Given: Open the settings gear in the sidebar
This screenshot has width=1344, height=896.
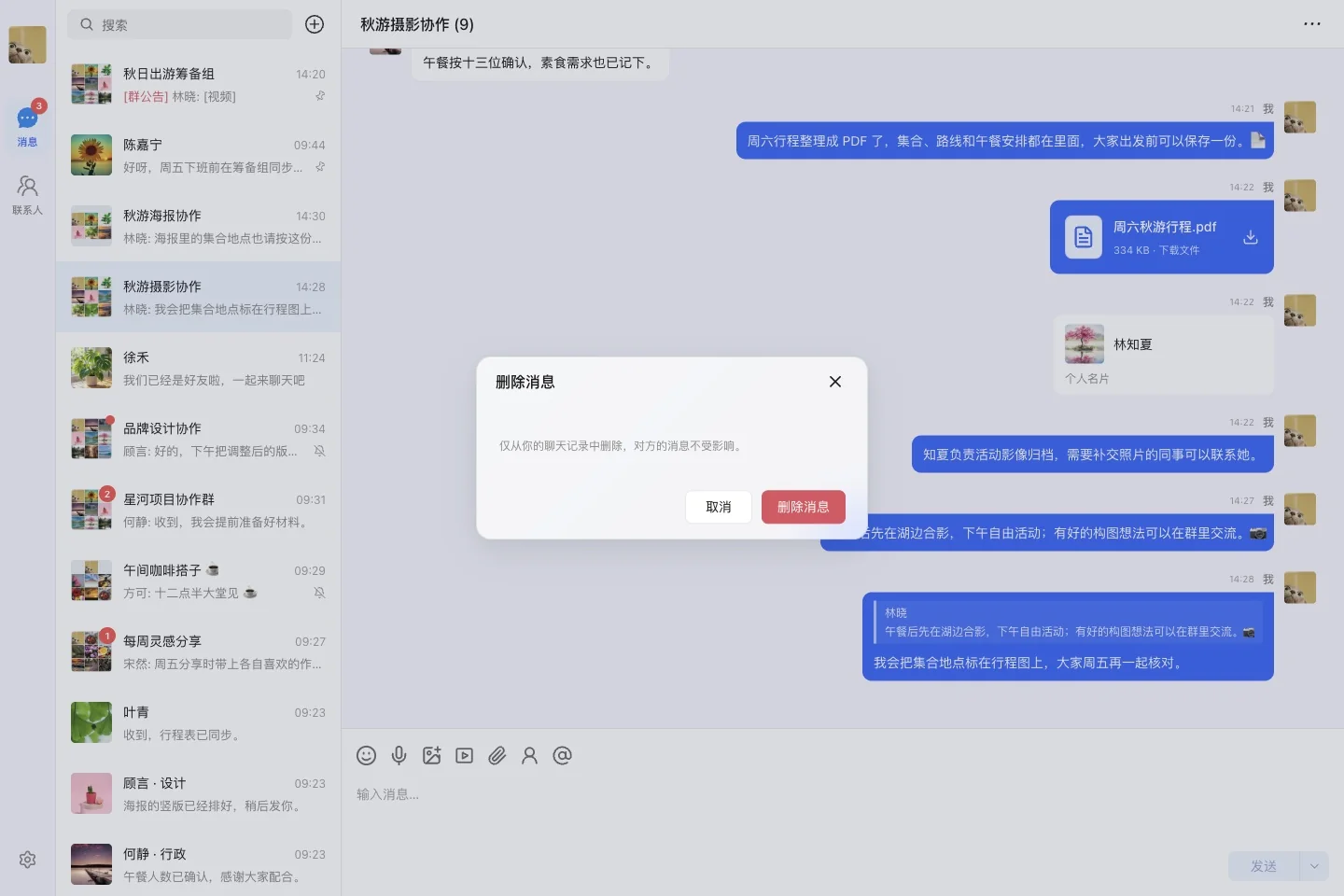Looking at the screenshot, I should pyautogui.click(x=27, y=860).
